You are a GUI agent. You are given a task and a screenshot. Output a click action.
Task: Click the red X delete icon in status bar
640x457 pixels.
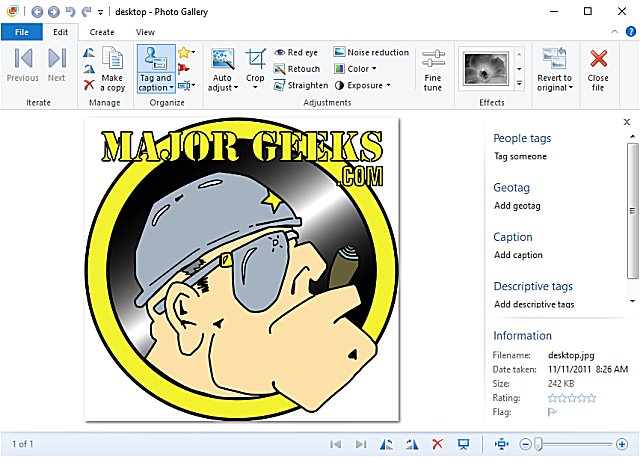point(437,443)
